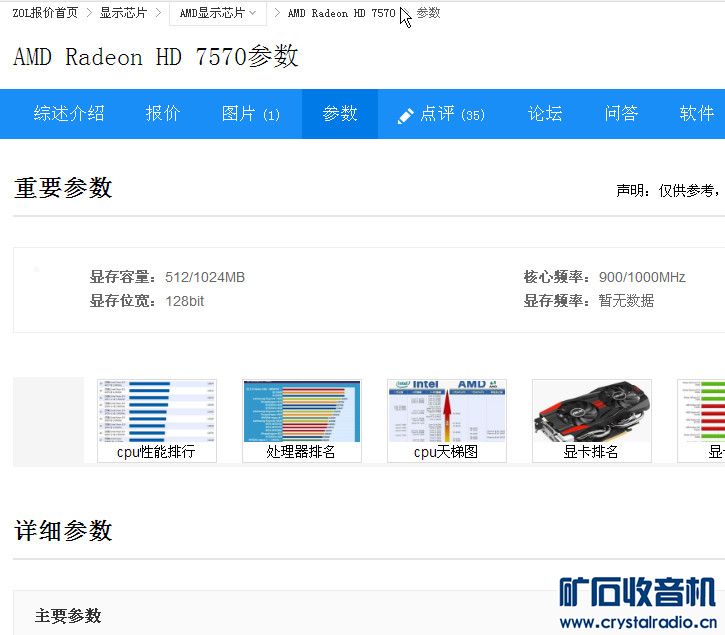Screen dimensions: 725x635
Task: Open ZOL报价首页 breadcrumb link
Action: pyautogui.click(x=45, y=13)
